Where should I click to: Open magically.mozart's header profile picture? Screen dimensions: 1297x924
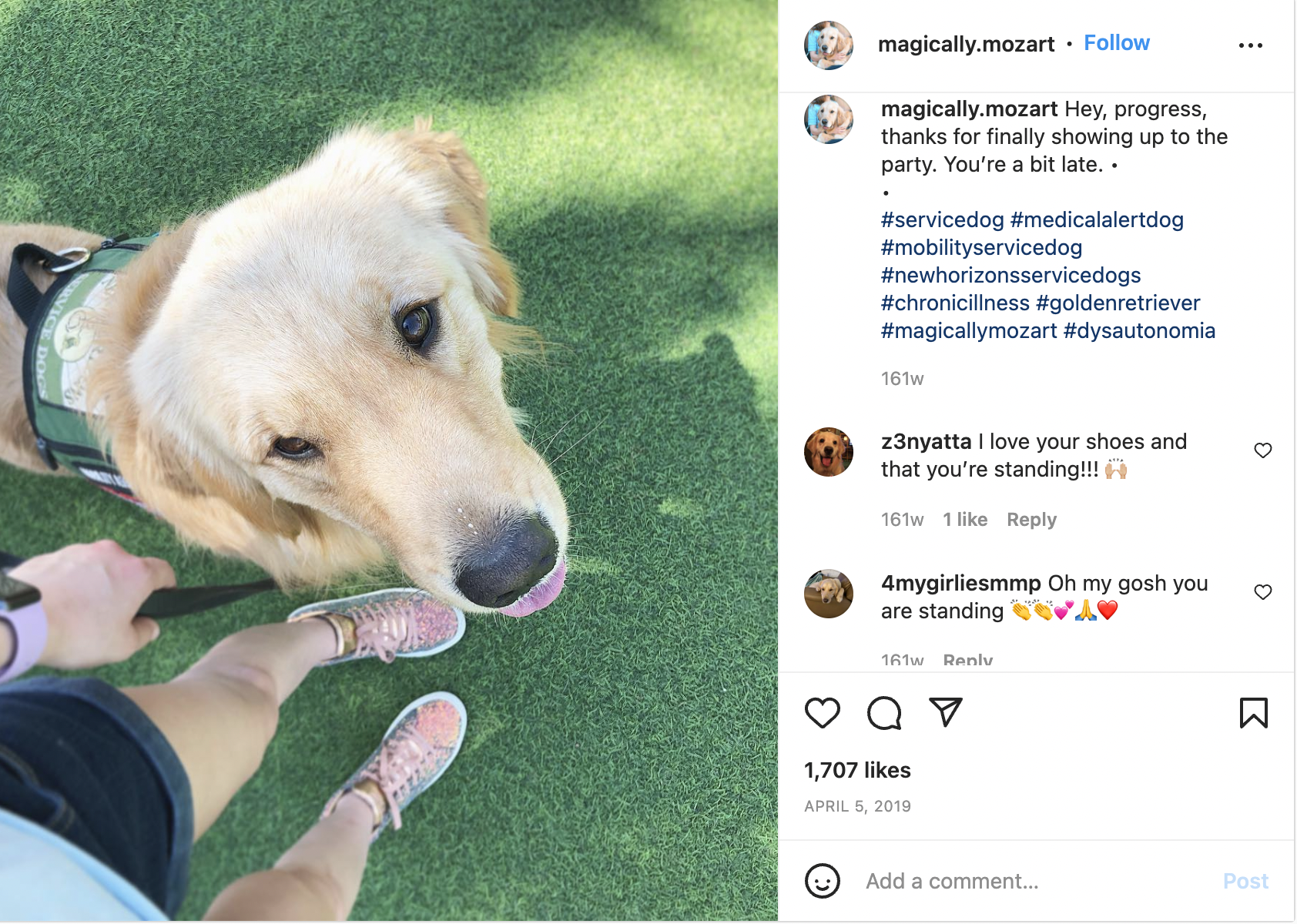[x=829, y=45]
